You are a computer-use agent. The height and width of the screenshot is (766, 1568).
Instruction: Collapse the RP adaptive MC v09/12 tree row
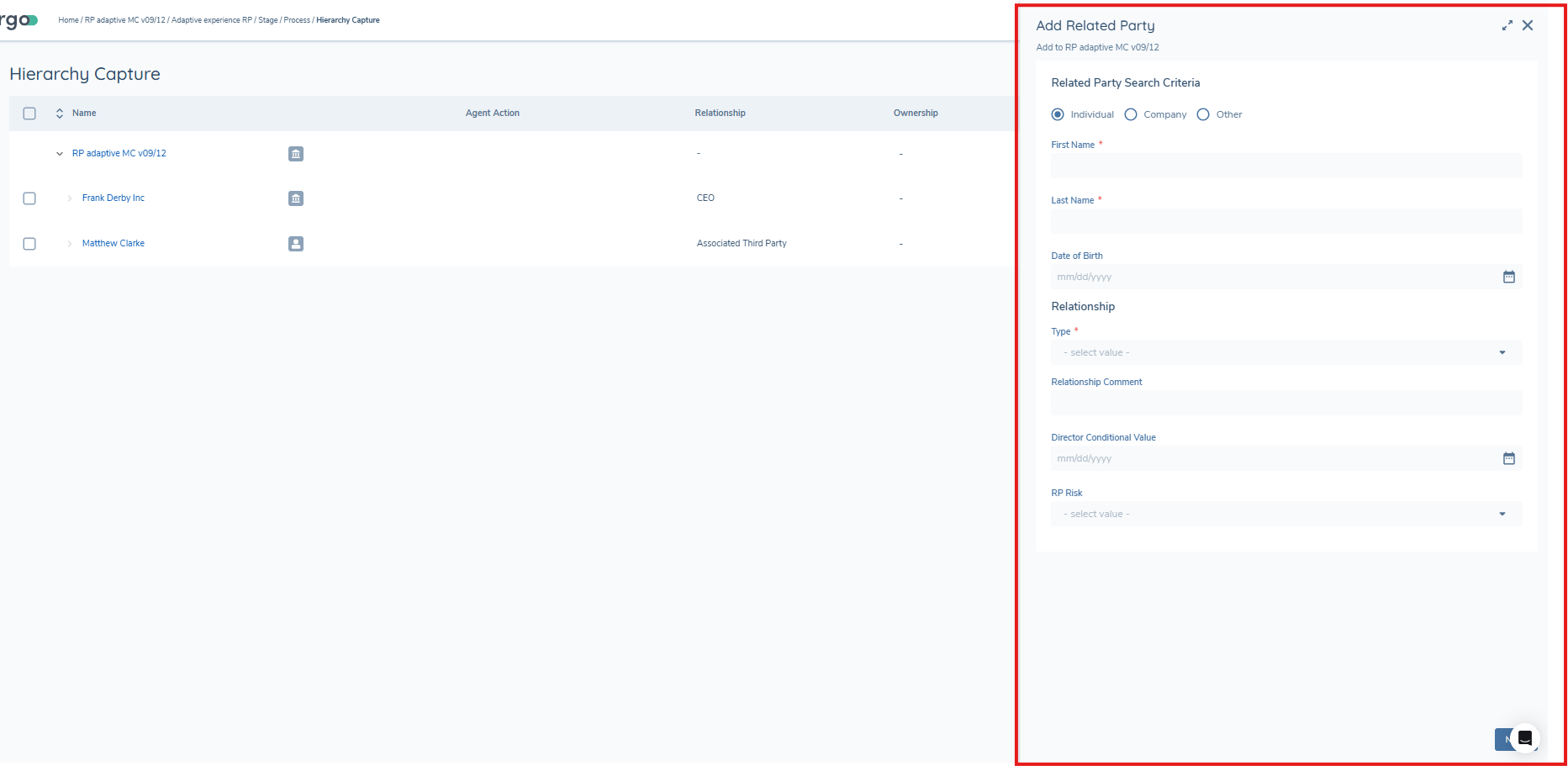(60, 154)
